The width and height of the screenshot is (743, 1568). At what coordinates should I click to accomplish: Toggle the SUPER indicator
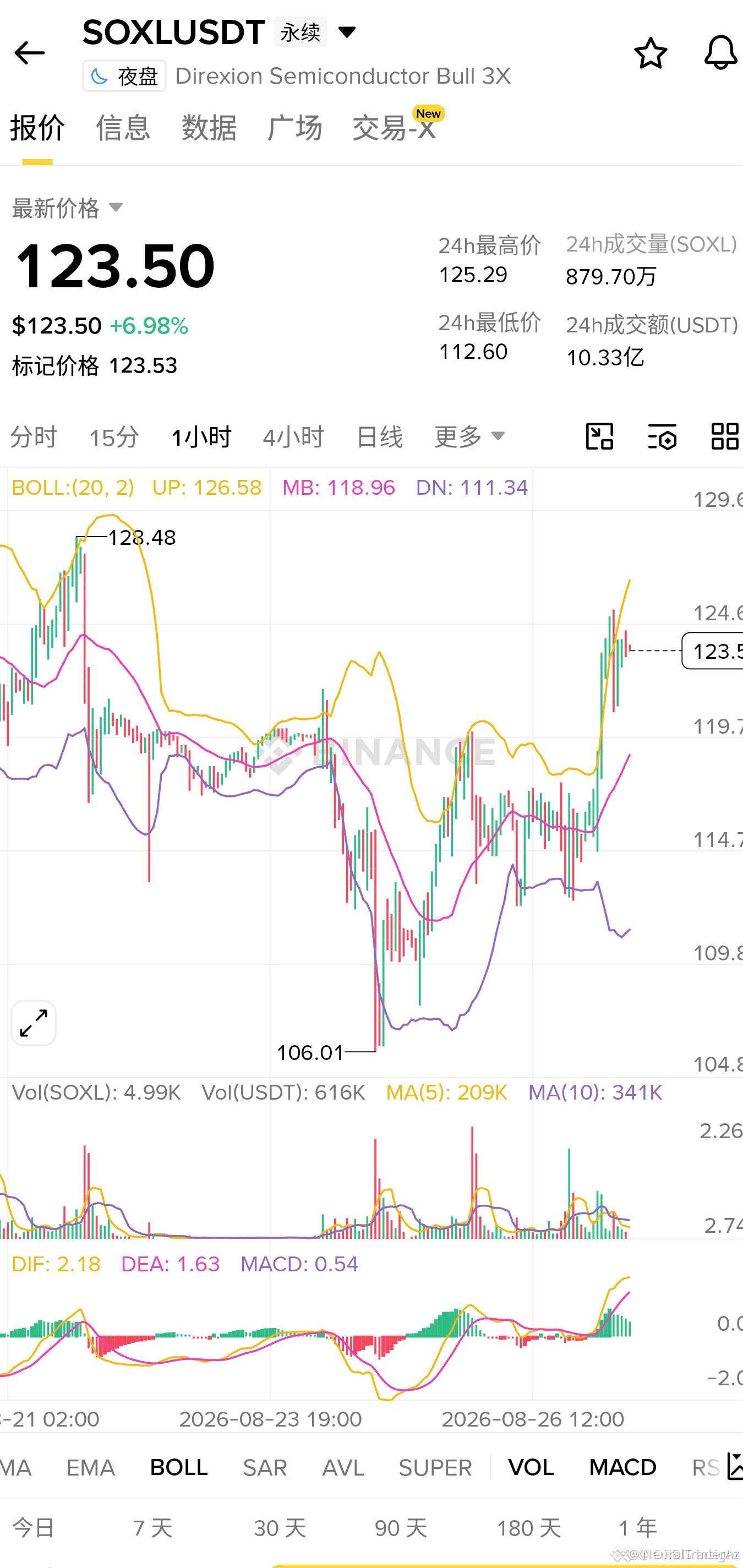(x=435, y=1468)
